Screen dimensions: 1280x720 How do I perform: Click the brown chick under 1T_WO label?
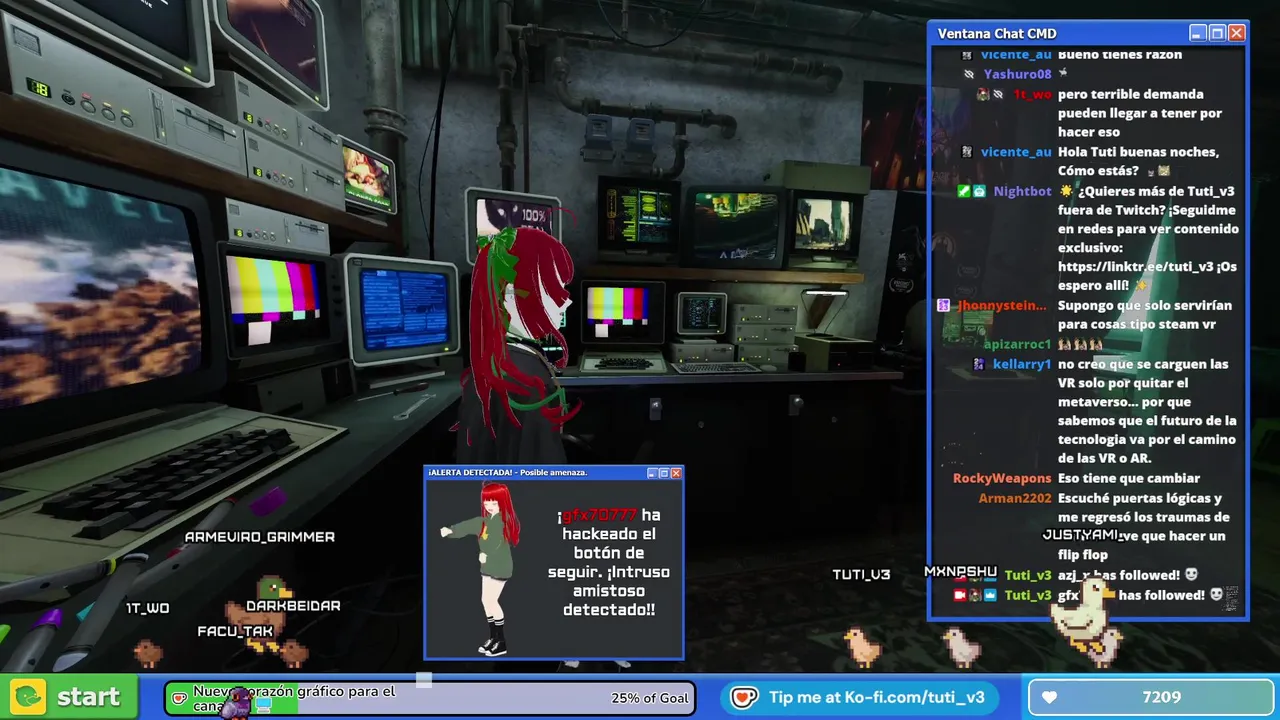148,654
